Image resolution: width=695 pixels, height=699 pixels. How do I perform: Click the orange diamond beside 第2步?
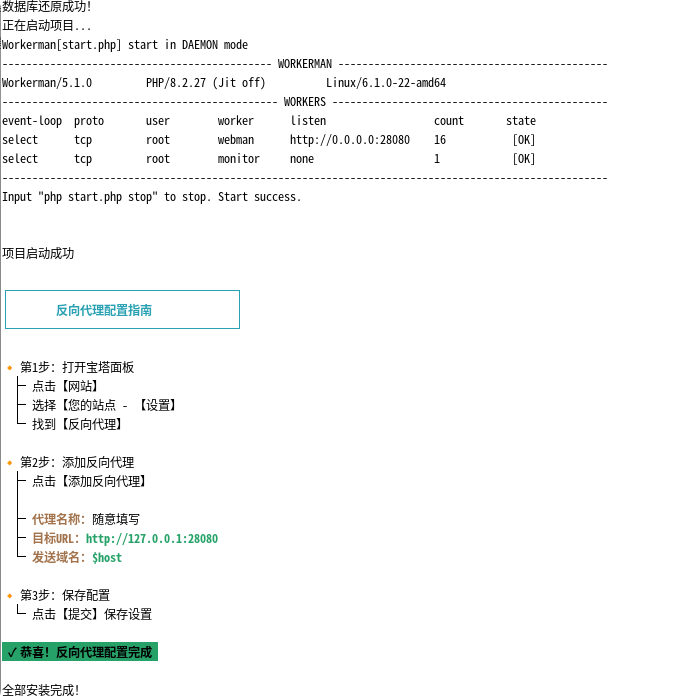9,463
